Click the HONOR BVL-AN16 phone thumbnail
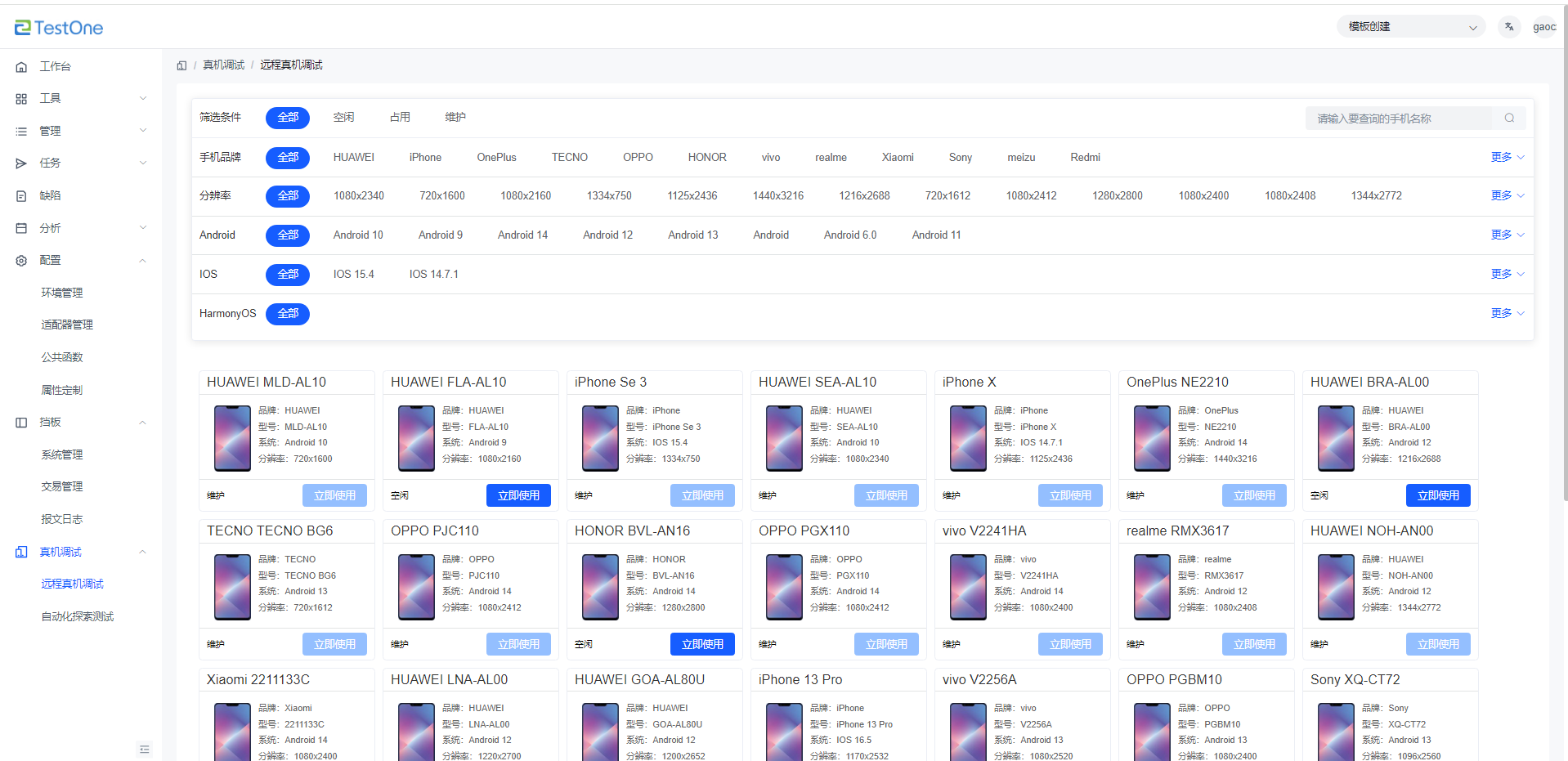1568x761 pixels. point(600,588)
